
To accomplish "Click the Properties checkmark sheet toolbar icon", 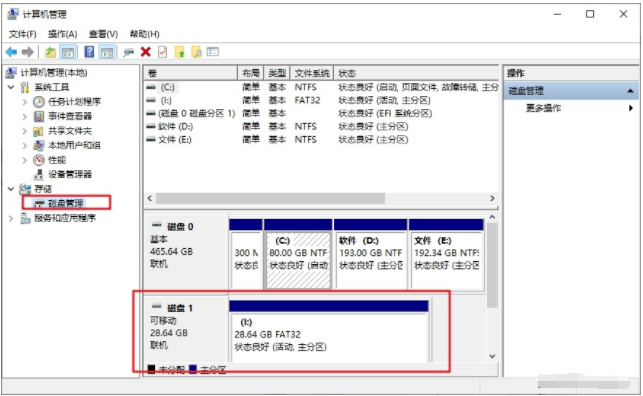I will tap(162, 52).
